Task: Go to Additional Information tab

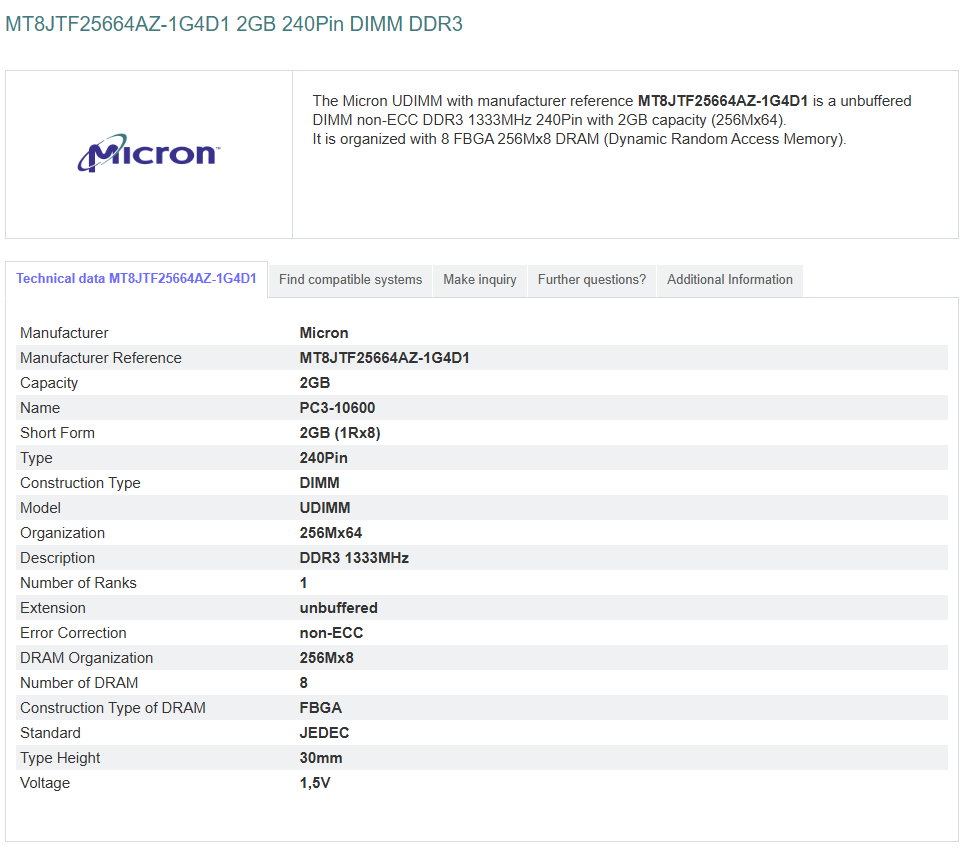Action: (x=729, y=280)
